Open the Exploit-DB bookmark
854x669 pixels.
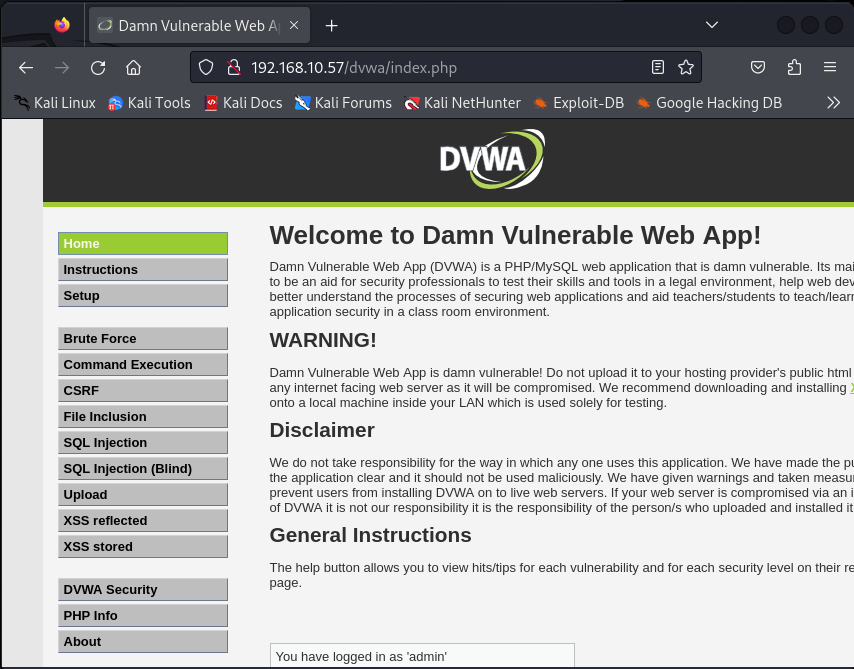[x=578, y=102]
